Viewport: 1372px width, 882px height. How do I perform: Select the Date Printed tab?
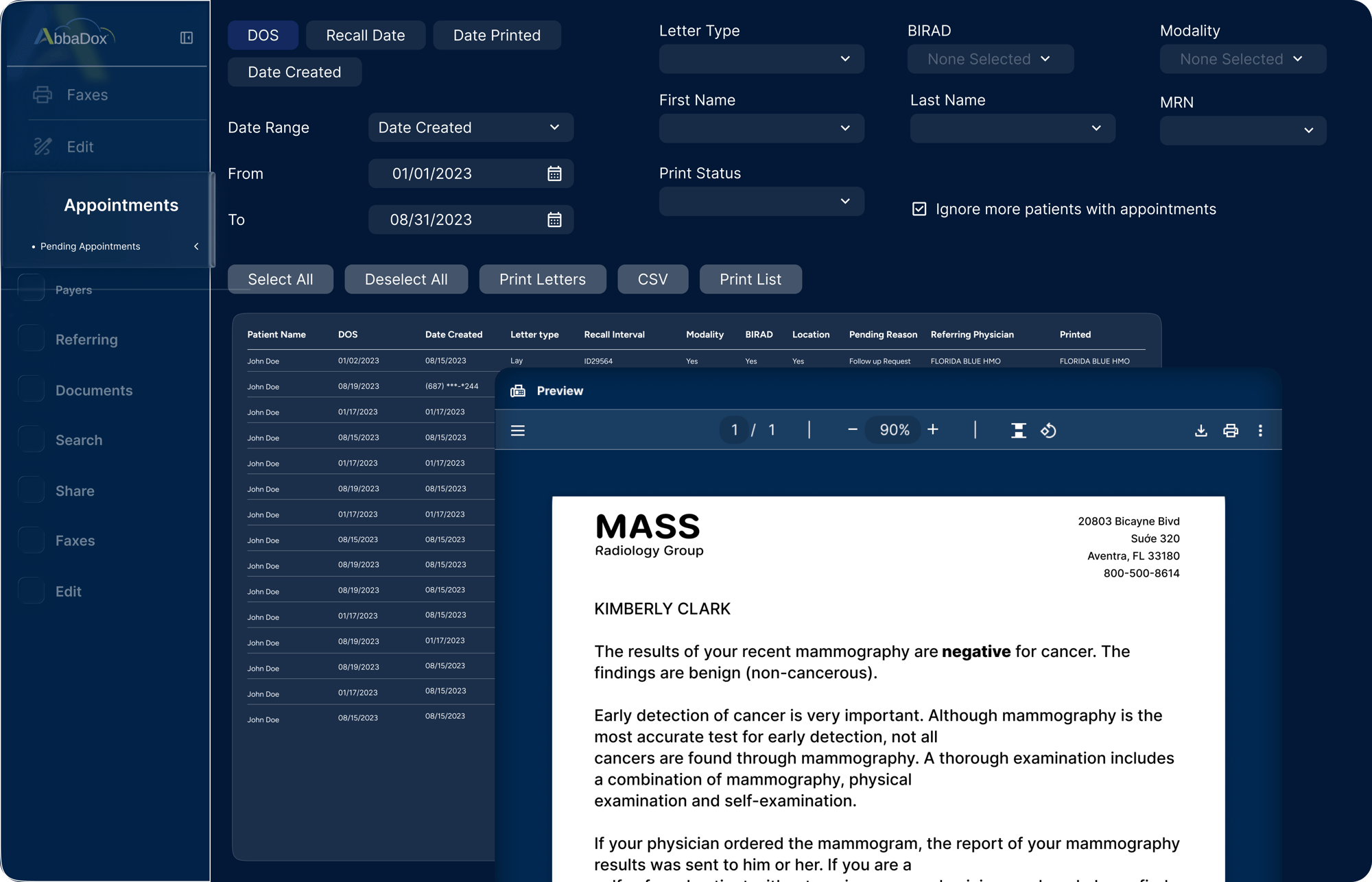coord(497,35)
